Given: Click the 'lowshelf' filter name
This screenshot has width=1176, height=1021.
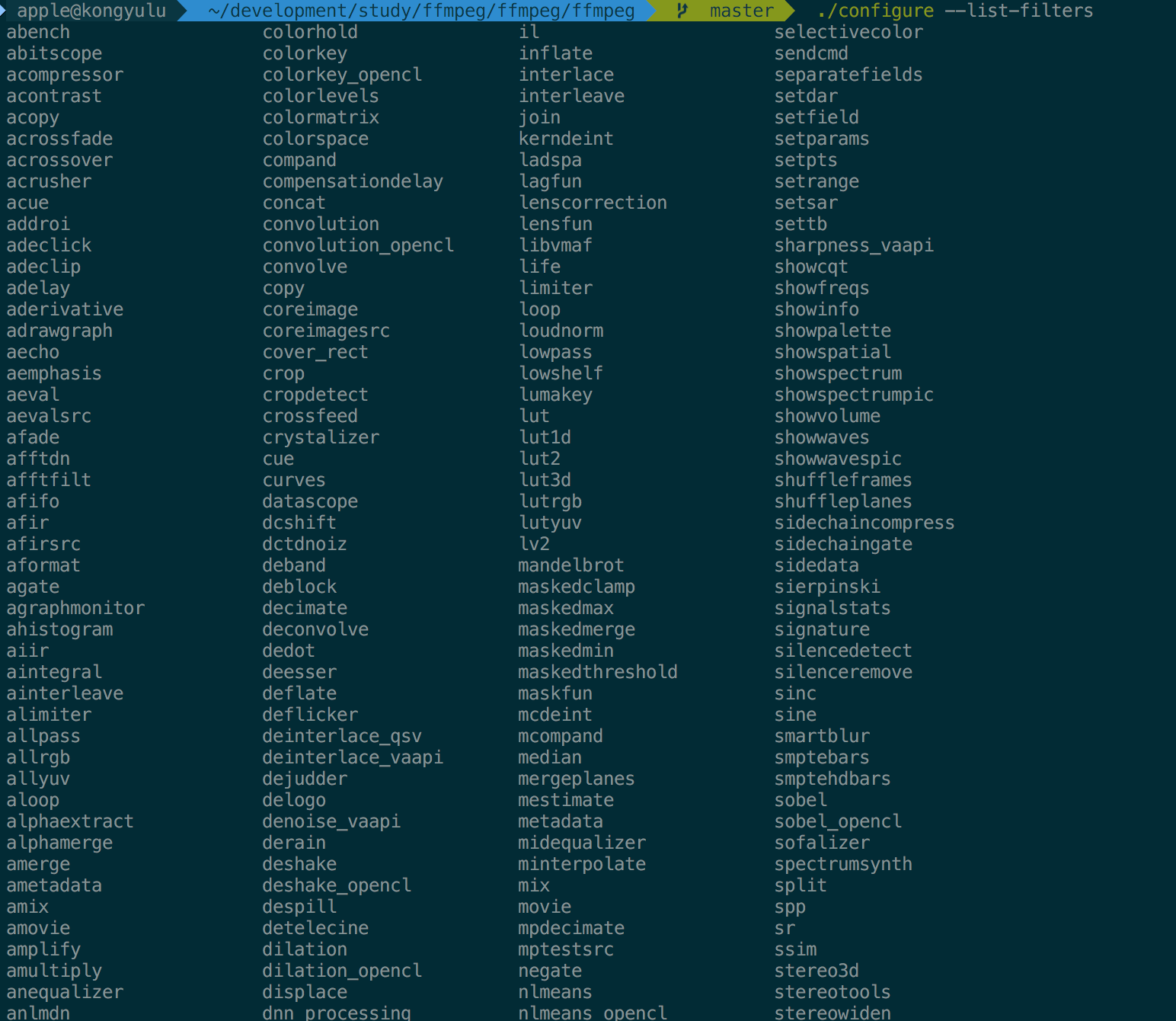Looking at the screenshot, I should coord(561,373).
